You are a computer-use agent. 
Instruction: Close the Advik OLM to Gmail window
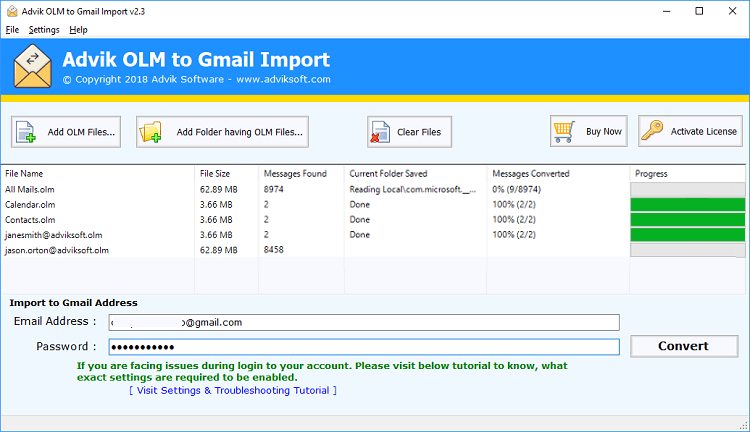[732, 11]
